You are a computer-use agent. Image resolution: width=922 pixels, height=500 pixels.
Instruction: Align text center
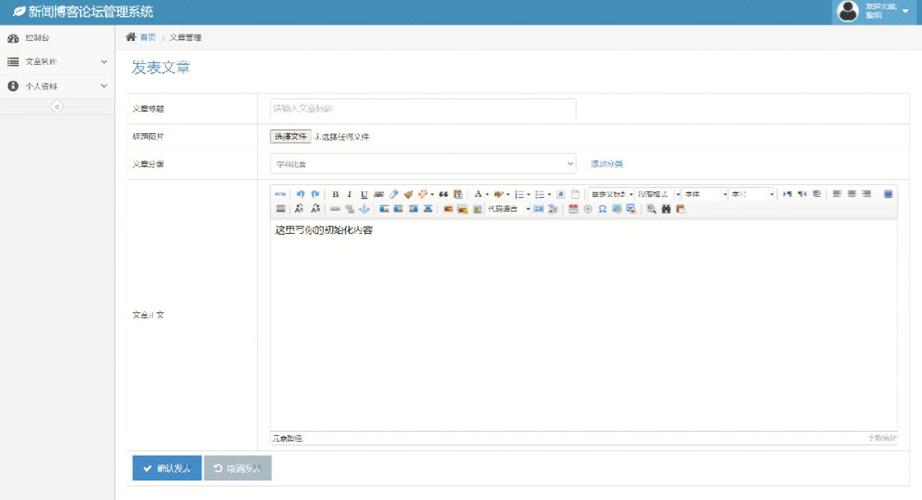click(x=851, y=194)
